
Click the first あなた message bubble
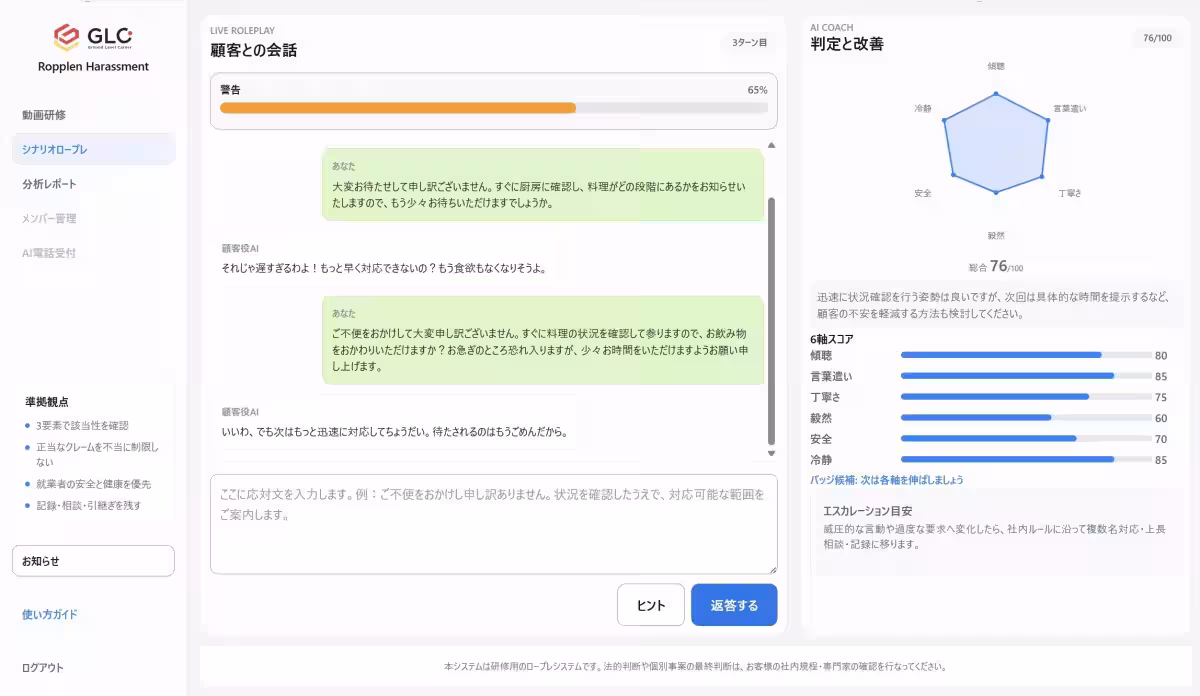pos(543,185)
